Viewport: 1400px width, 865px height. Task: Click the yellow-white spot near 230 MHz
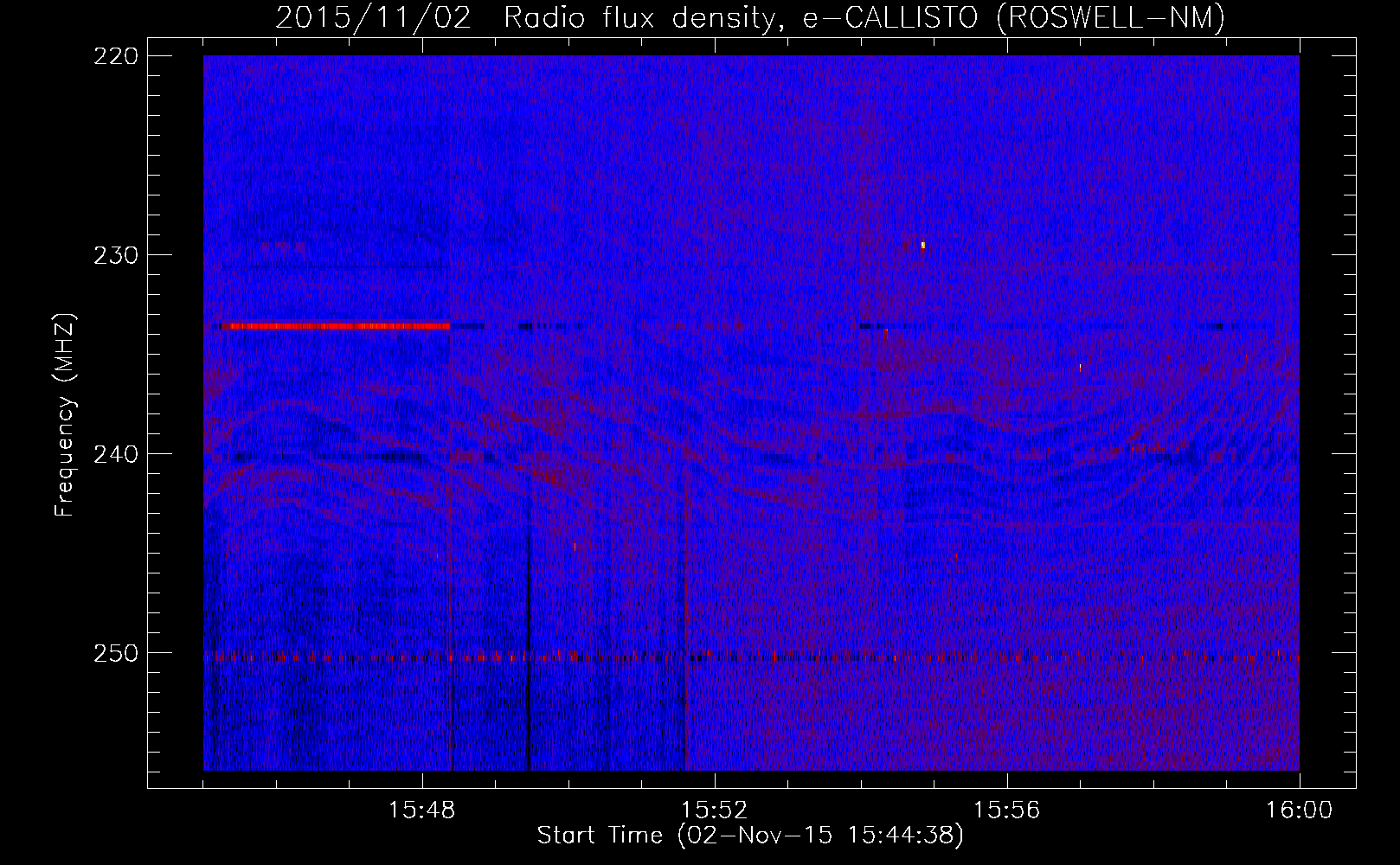pyautogui.click(x=923, y=245)
